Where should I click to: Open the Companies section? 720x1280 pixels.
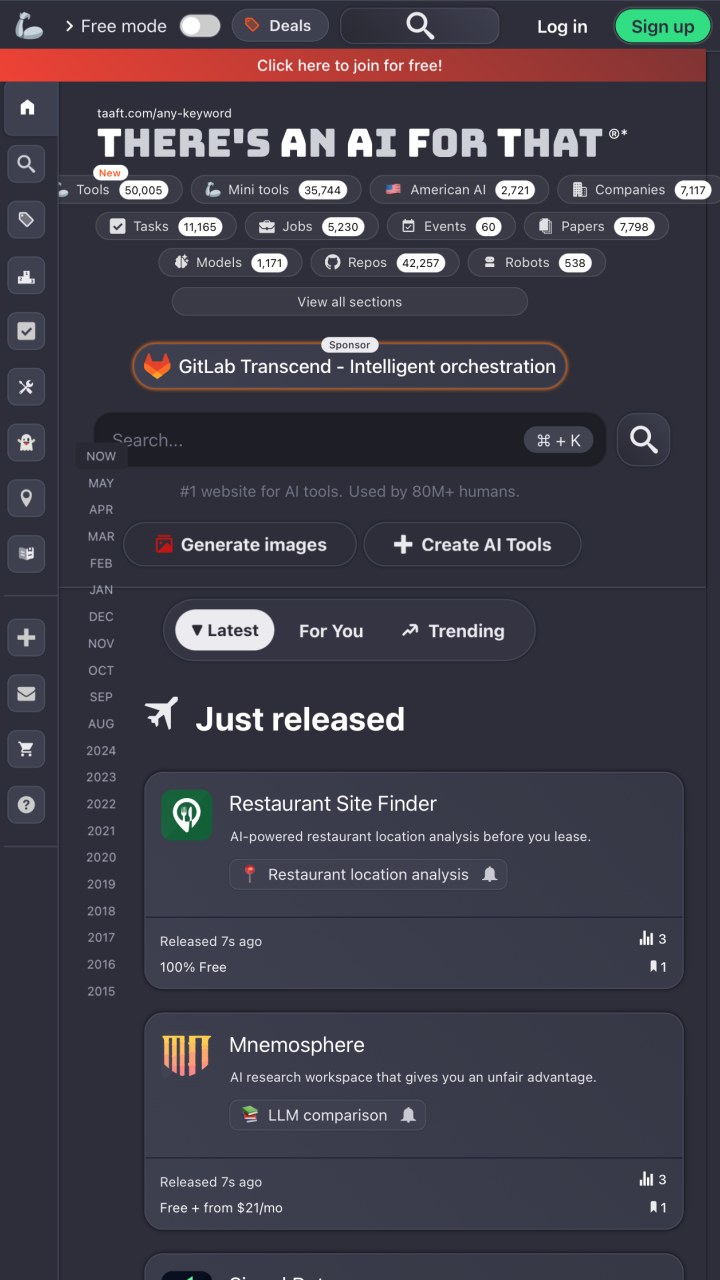[637, 190]
